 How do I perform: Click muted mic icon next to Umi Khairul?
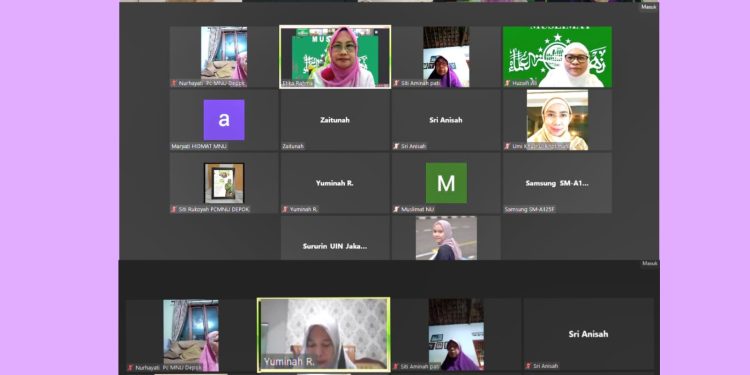coord(507,146)
